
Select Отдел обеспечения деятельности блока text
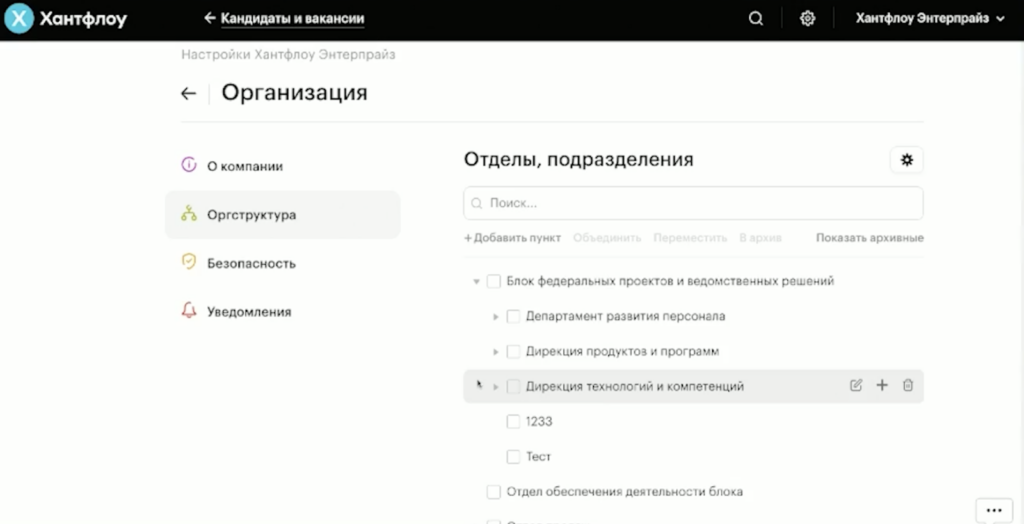(x=624, y=492)
